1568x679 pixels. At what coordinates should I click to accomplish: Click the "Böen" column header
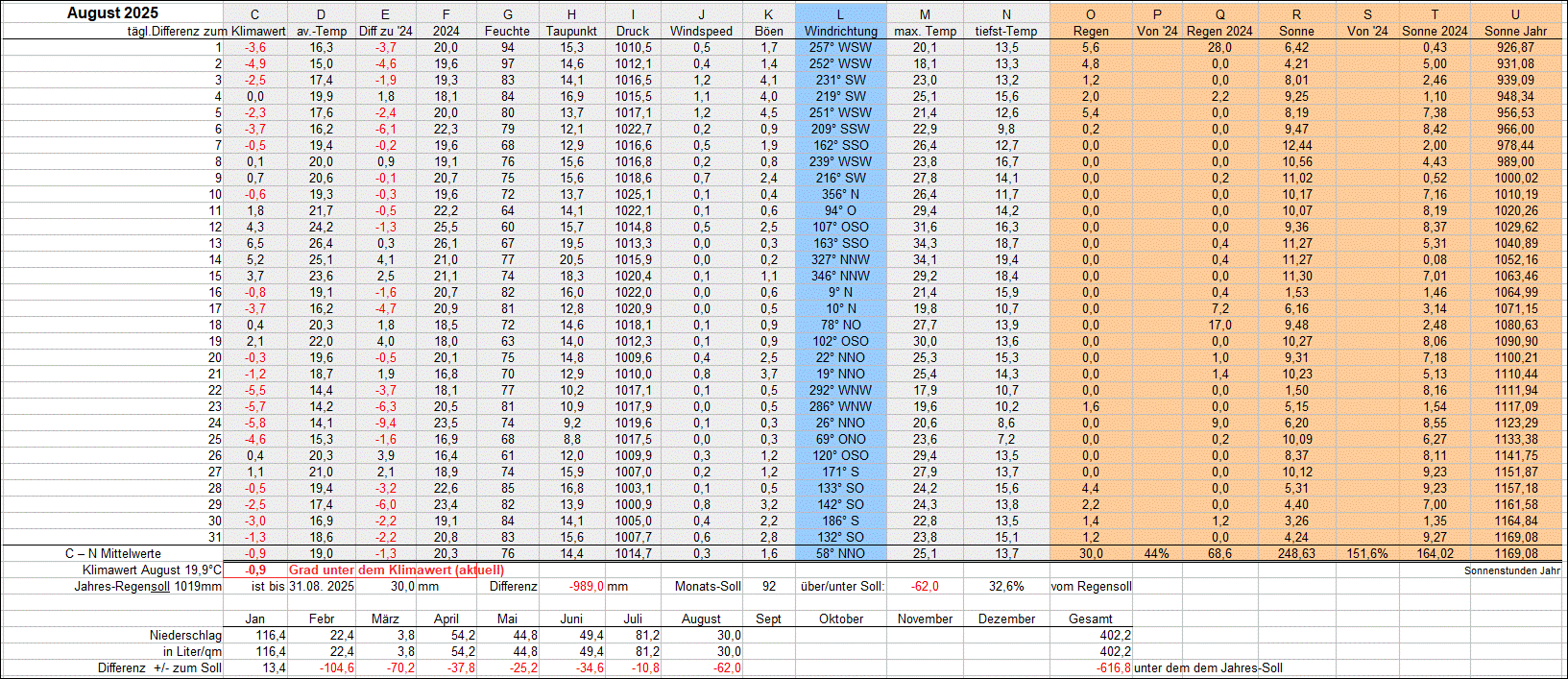(x=769, y=31)
